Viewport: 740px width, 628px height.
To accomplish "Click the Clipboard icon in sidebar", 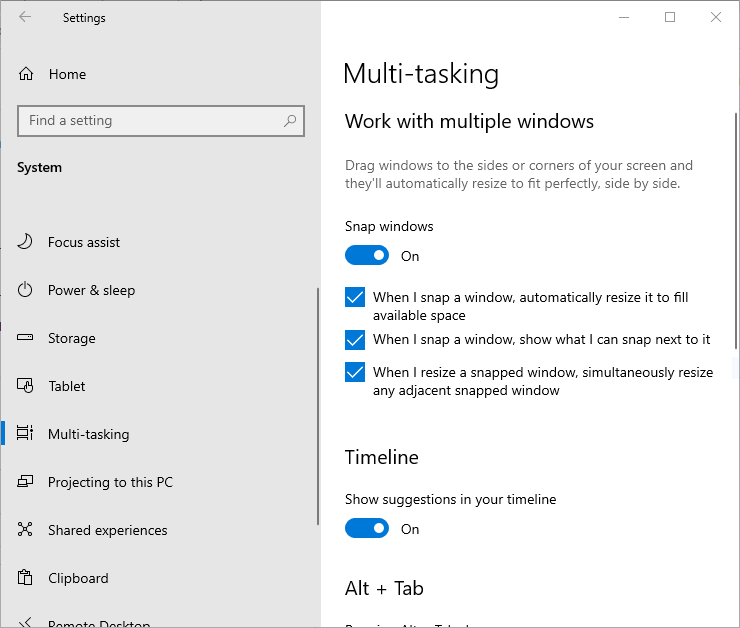I will 26,578.
